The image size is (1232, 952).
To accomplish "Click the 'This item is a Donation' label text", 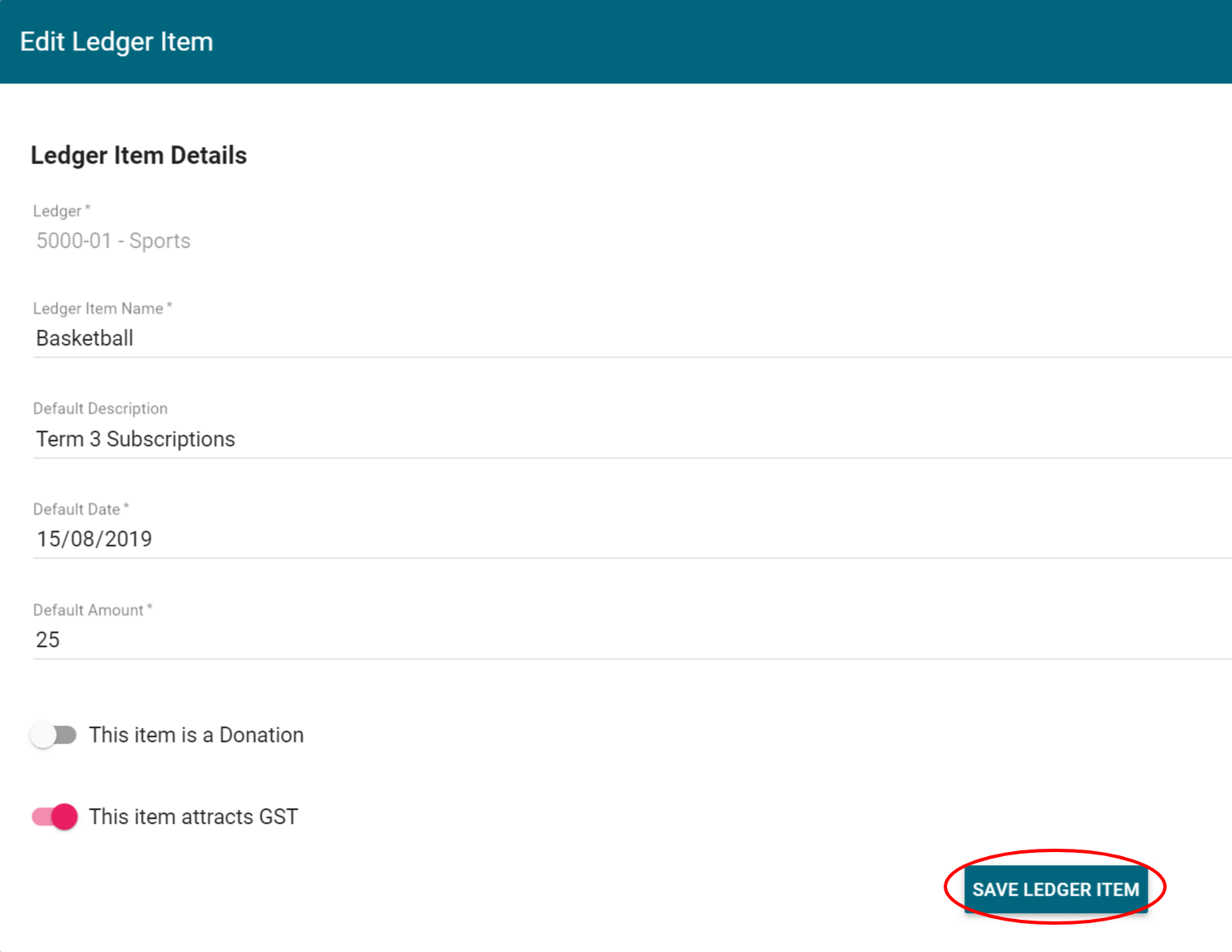I will click(196, 735).
